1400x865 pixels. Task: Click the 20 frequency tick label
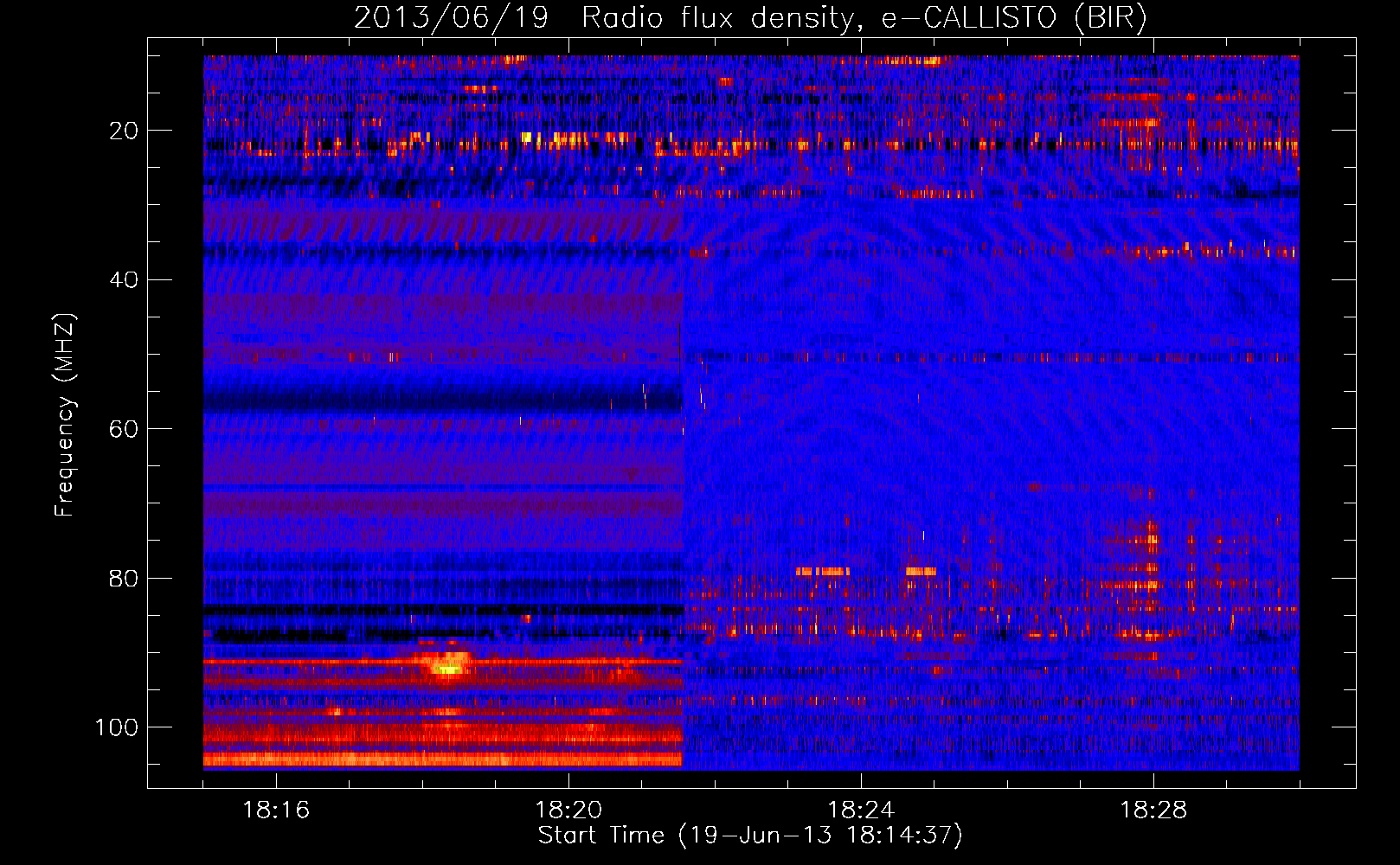point(124,131)
